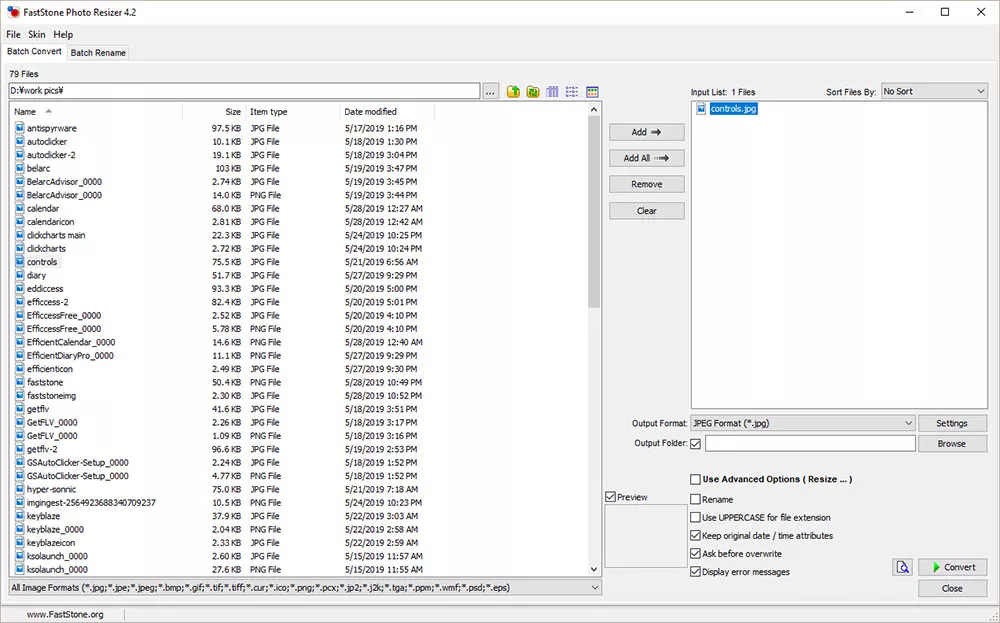Open output format Settings

click(x=952, y=423)
